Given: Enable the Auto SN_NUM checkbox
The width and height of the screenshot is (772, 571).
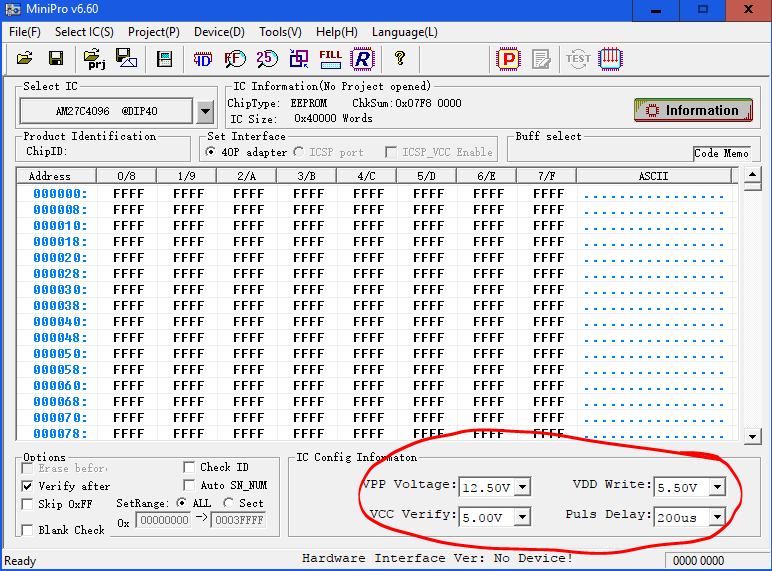Looking at the screenshot, I should (x=189, y=485).
